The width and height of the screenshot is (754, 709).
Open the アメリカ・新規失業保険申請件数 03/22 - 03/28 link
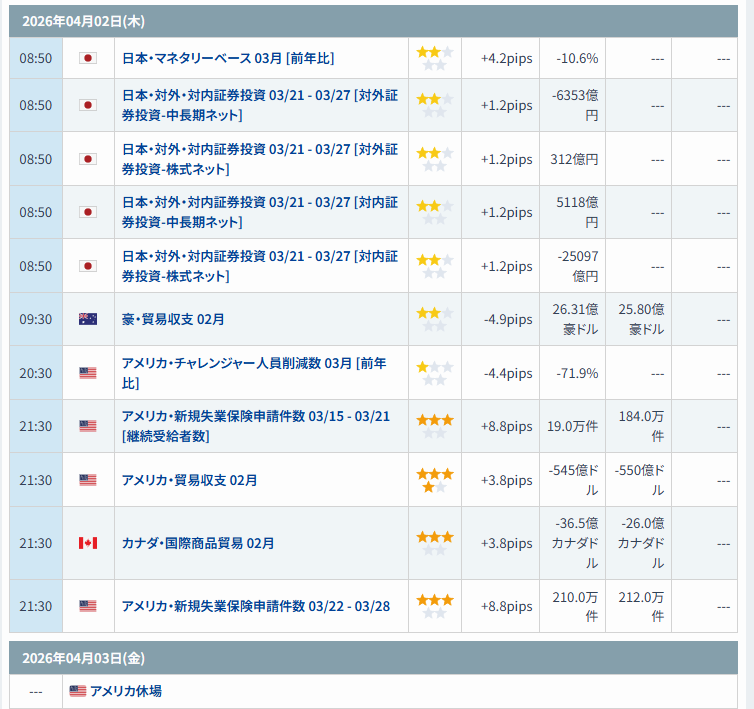click(x=255, y=606)
